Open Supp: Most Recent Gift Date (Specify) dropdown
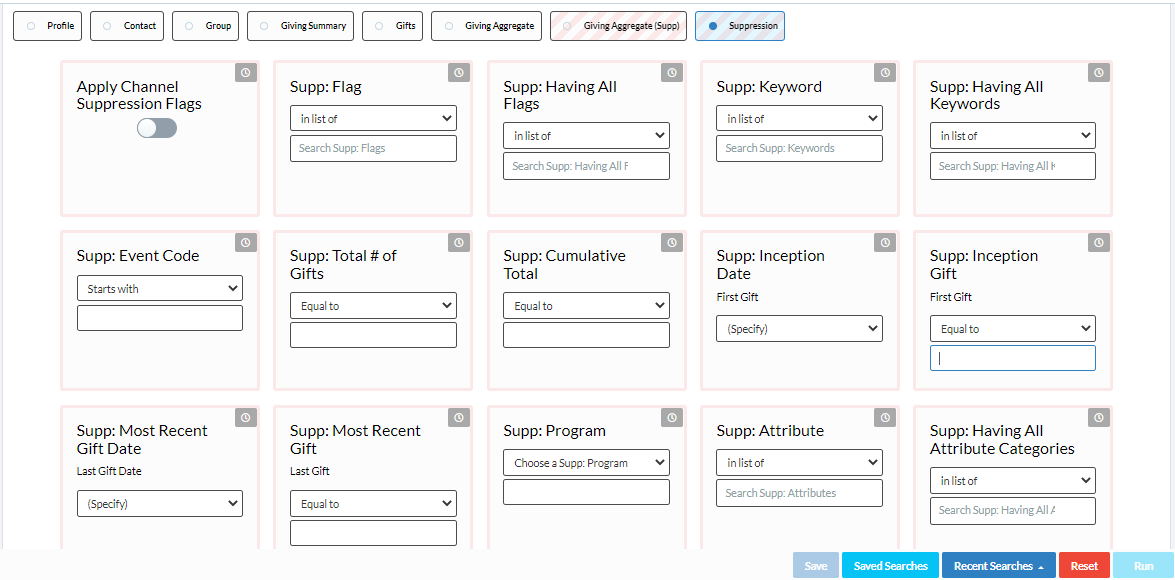 pyautogui.click(x=160, y=504)
